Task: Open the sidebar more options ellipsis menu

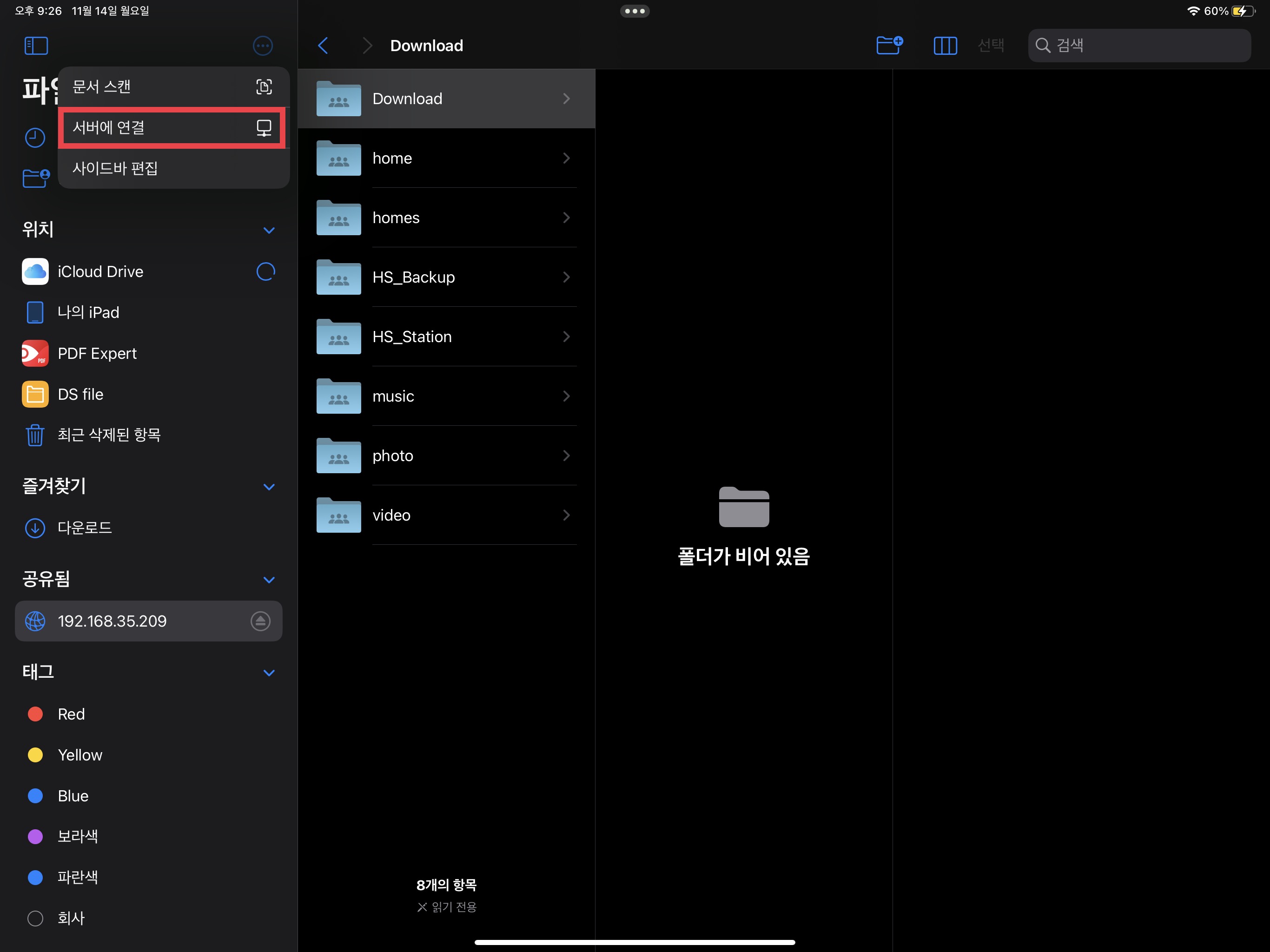Action: (x=262, y=46)
